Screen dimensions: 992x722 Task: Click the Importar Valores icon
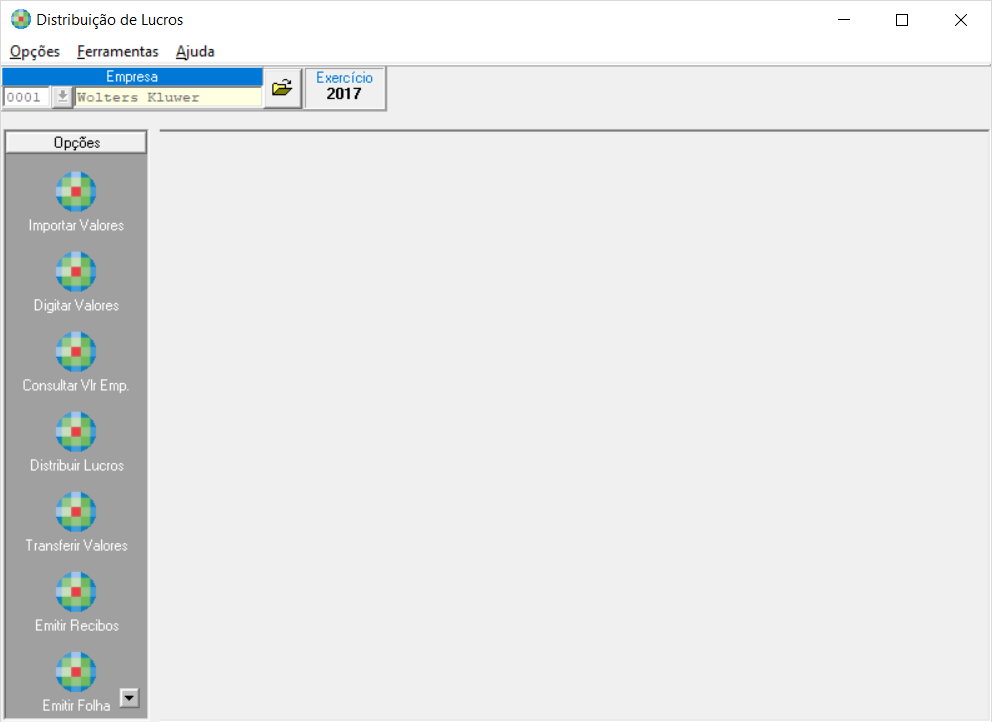76,191
